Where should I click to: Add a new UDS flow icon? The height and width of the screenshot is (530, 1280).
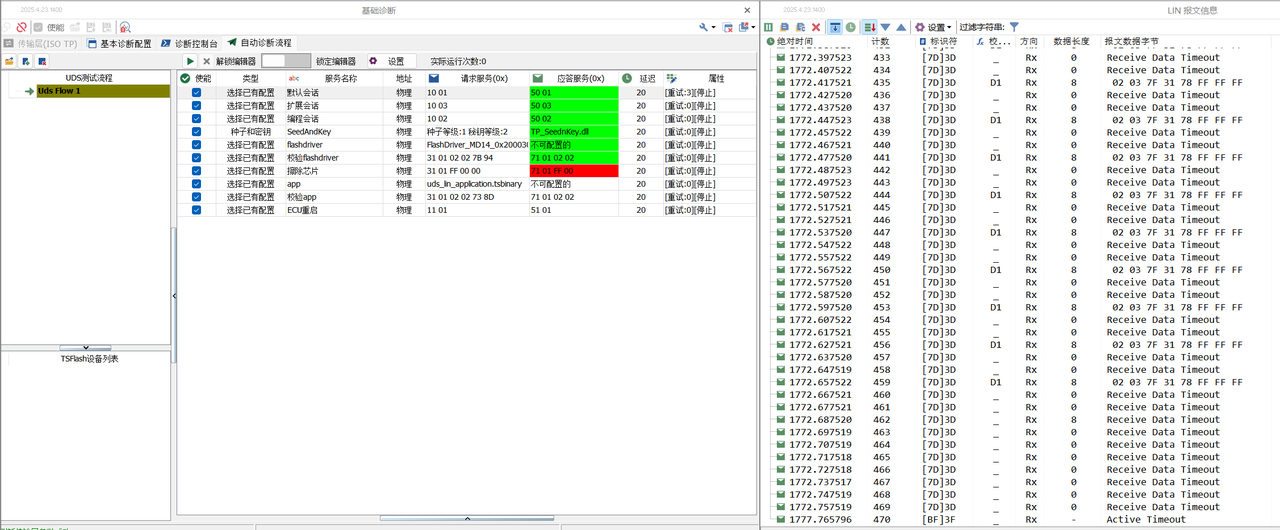[26, 61]
